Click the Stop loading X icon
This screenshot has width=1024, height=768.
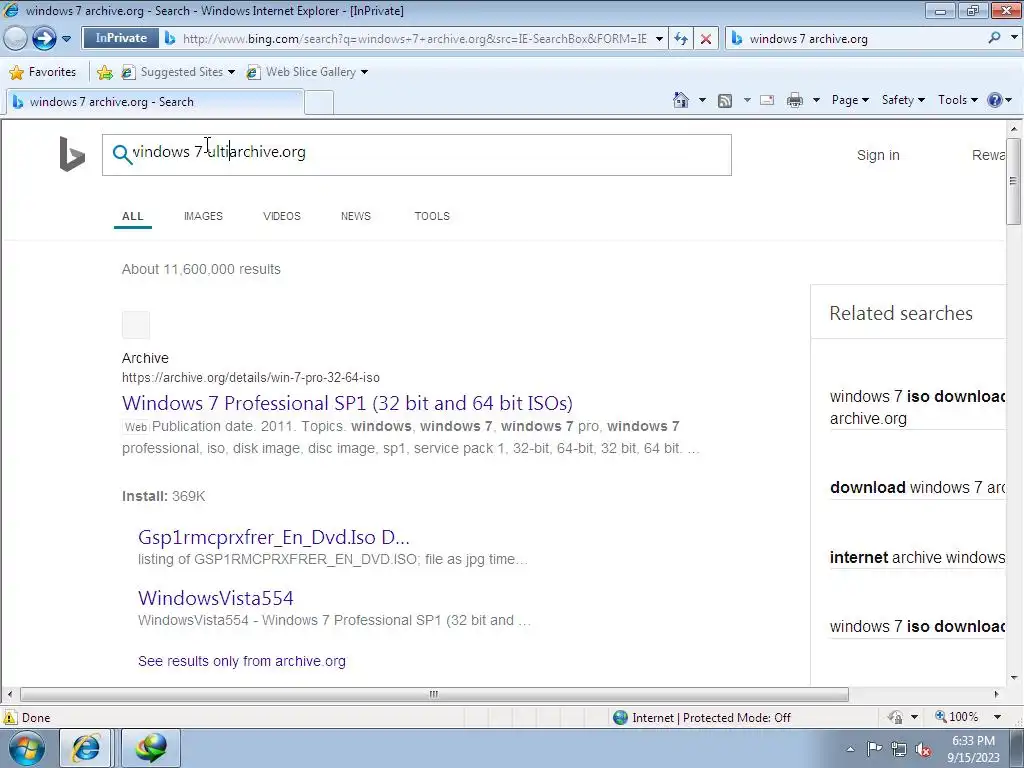(705, 39)
